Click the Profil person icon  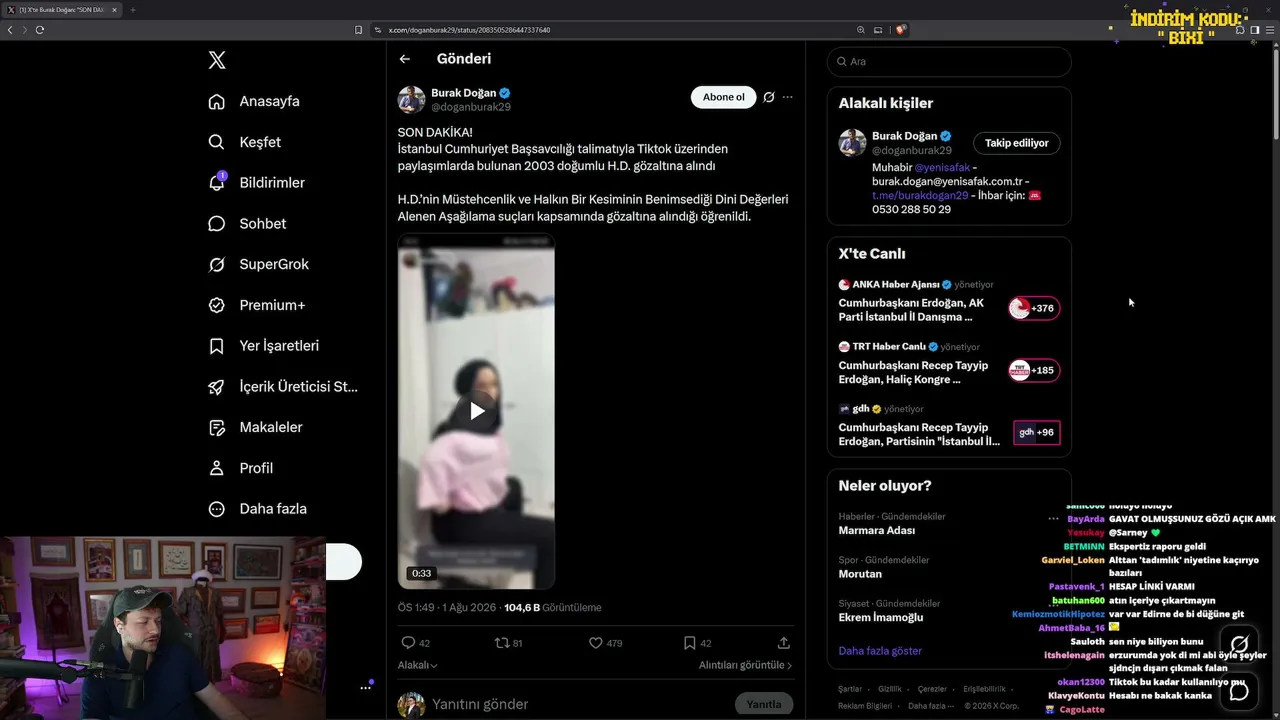(x=216, y=468)
